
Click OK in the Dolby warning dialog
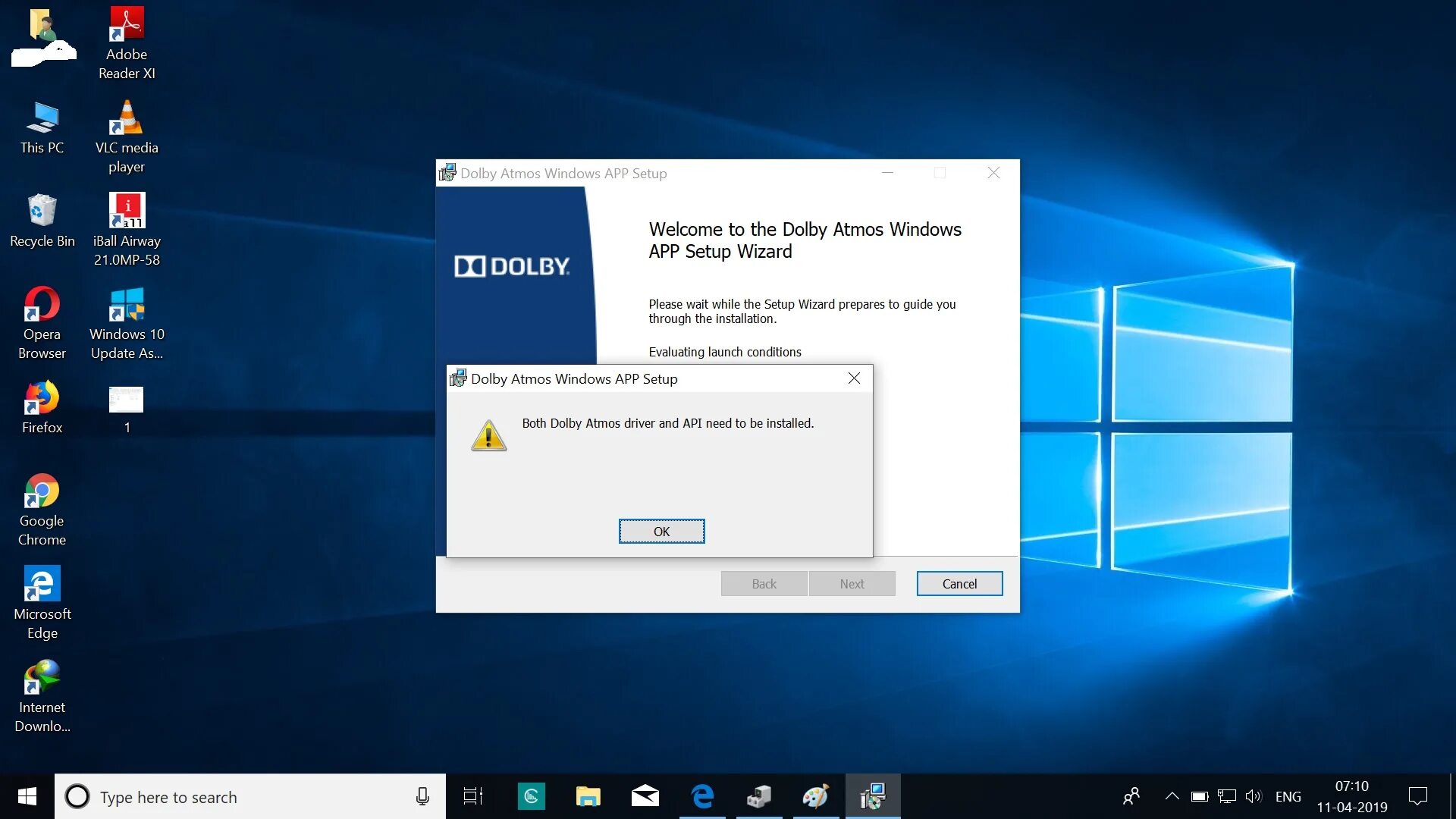[x=661, y=531]
